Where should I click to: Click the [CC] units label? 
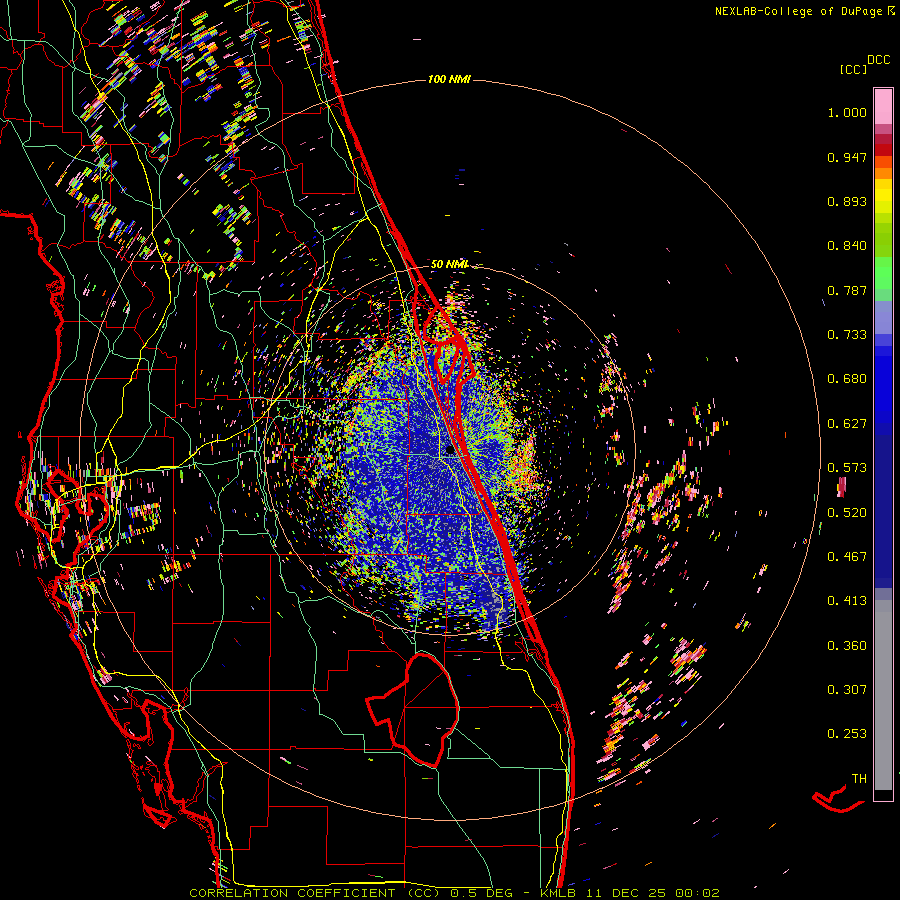853,69
